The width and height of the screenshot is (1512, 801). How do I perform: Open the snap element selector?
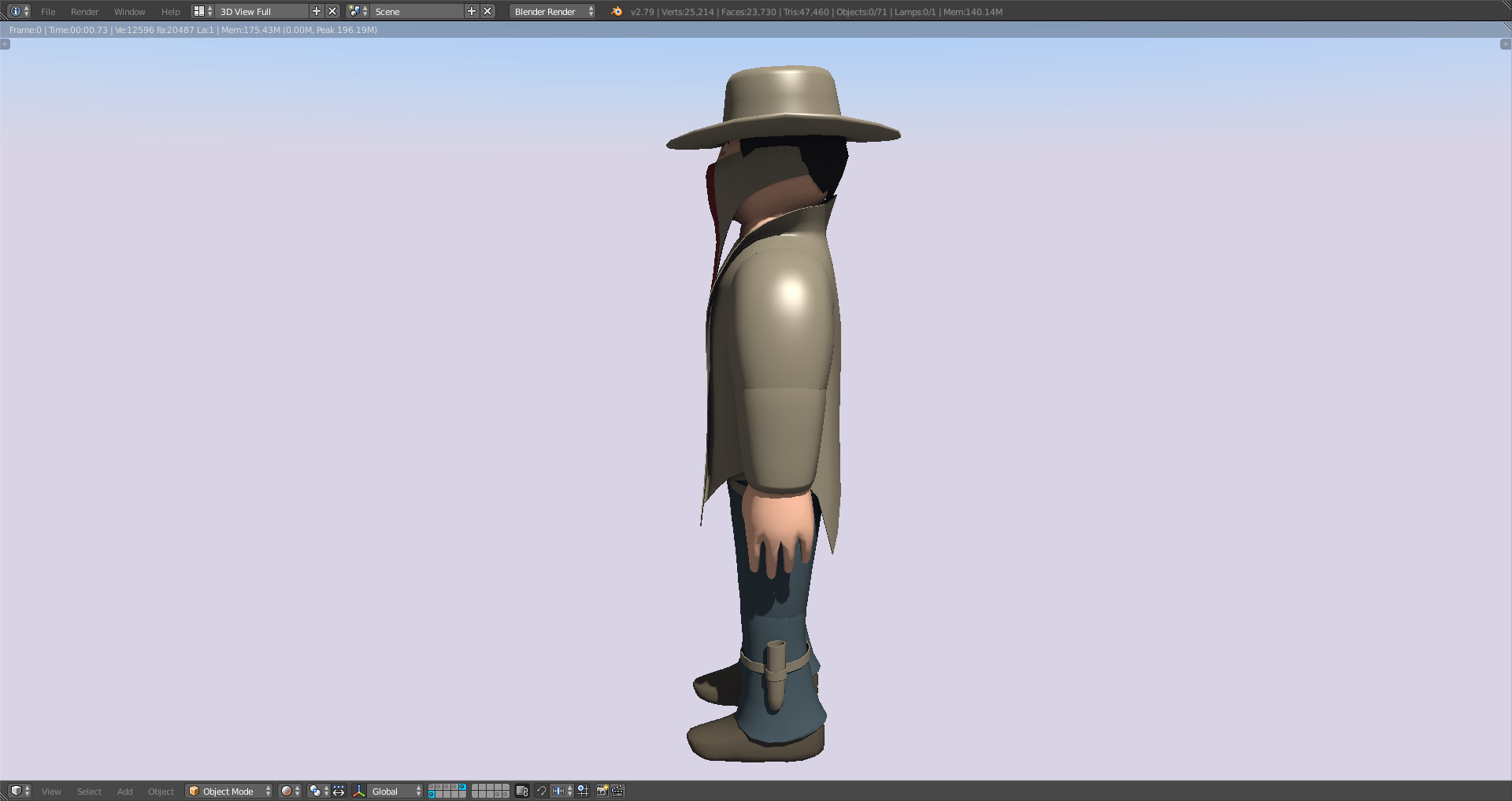561,791
